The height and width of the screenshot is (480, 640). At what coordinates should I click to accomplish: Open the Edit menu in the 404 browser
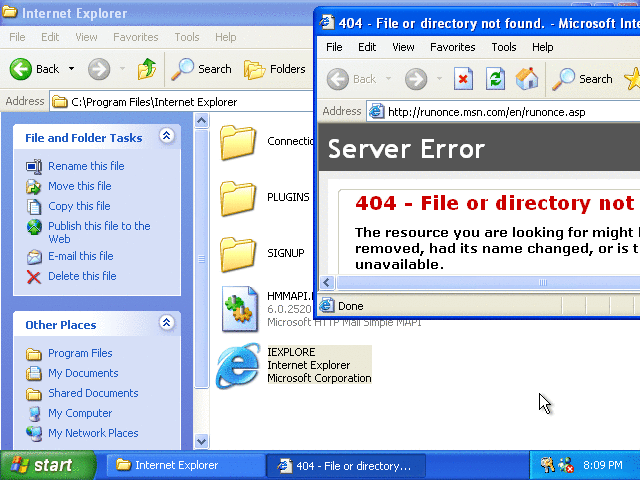click(x=367, y=47)
